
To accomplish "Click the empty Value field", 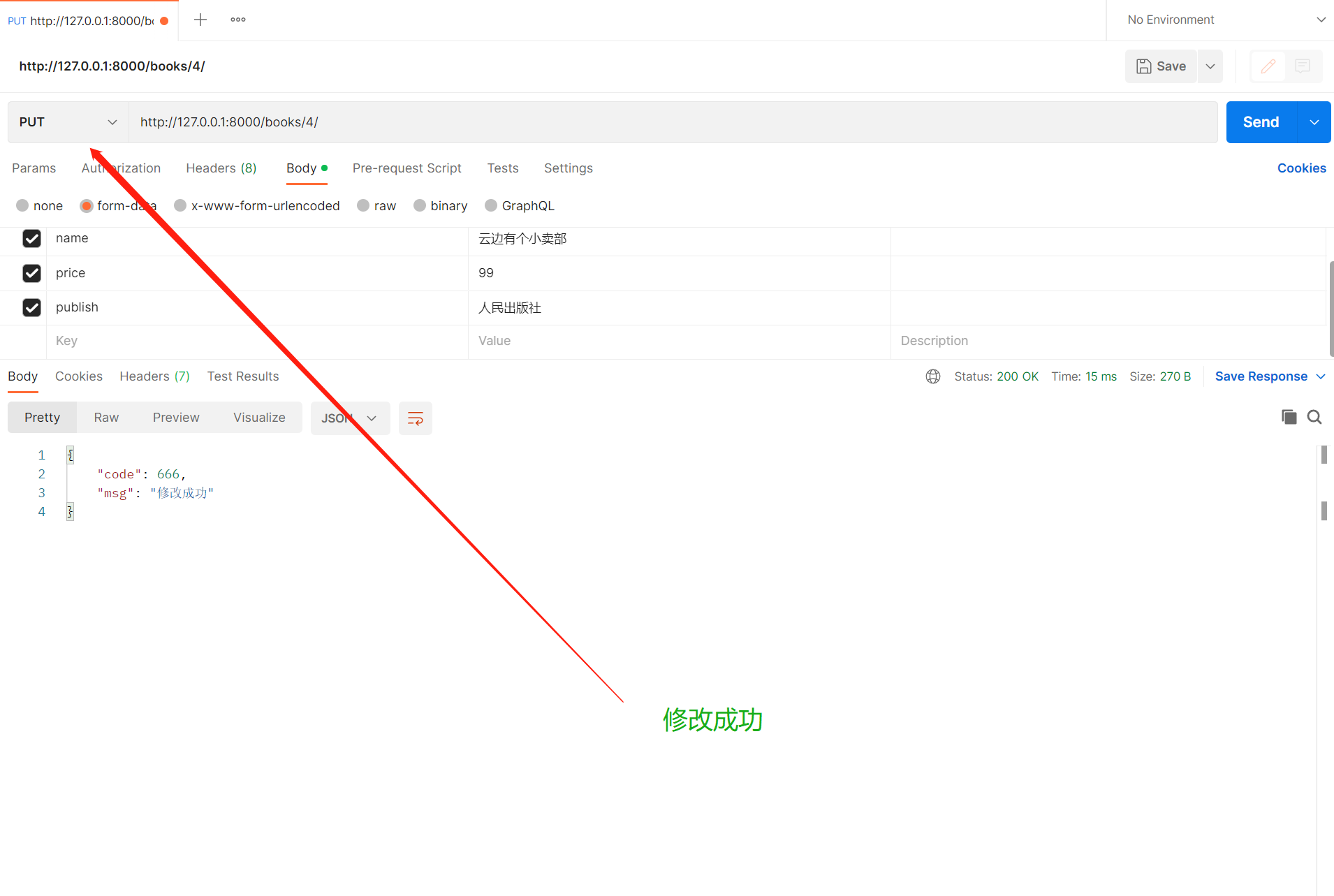I will [x=679, y=341].
